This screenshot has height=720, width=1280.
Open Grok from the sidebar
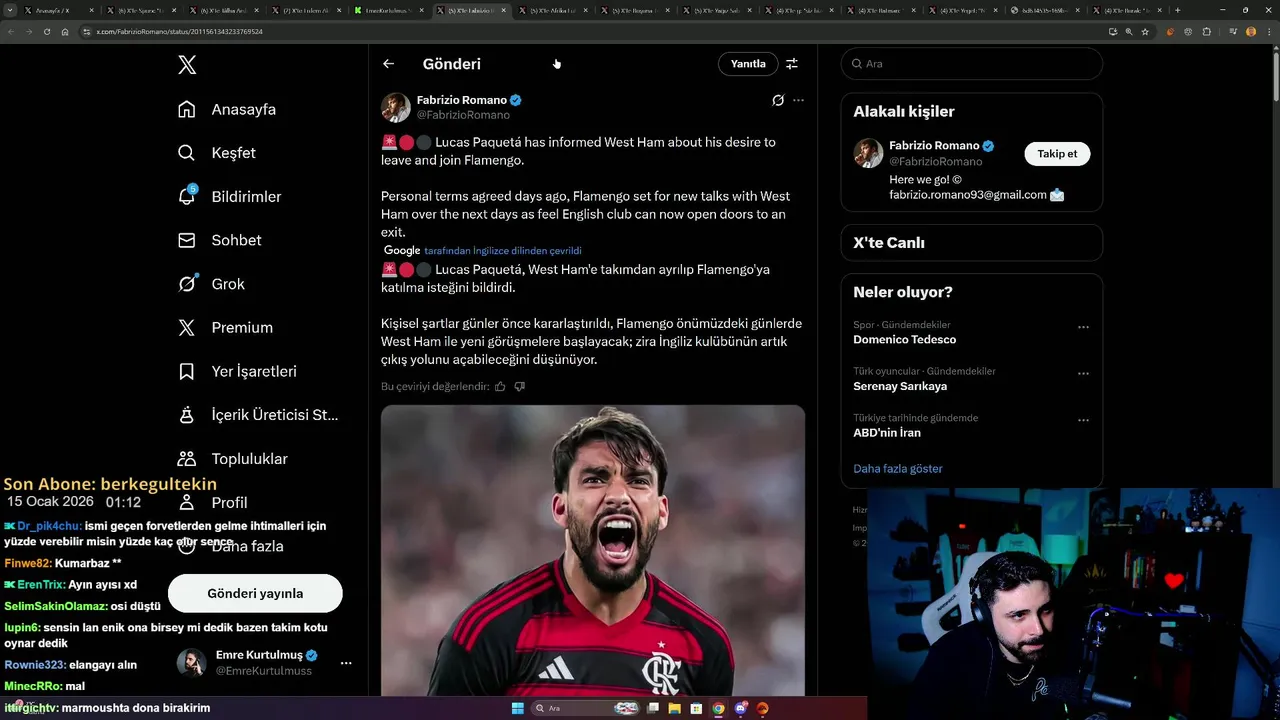coord(211,284)
